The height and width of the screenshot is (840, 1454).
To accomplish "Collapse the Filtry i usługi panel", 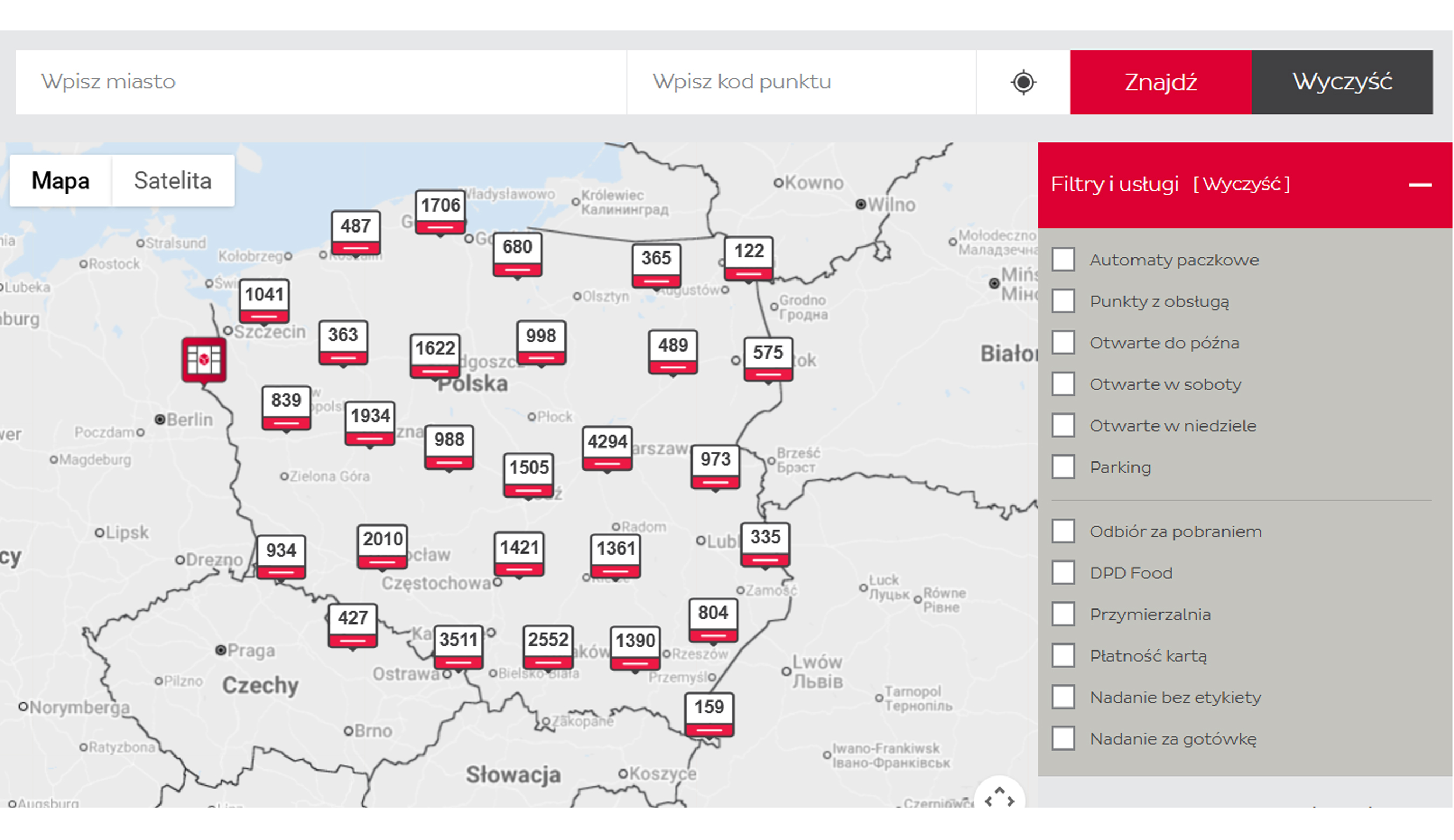I will click(x=1420, y=185).
